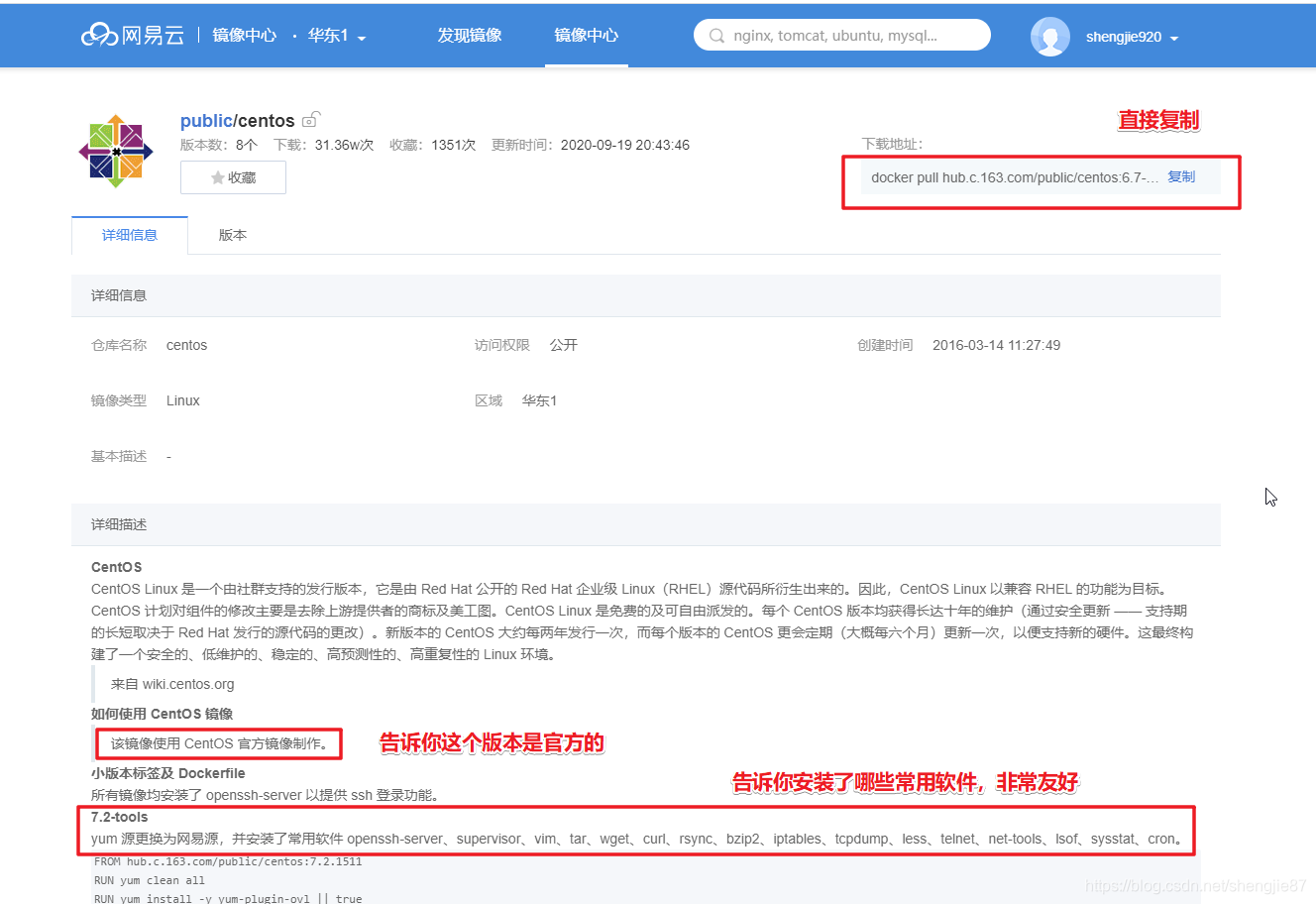1316x904 pixels.
Task: Click the CentOS image logo
Action: click(x=116, y=151)
